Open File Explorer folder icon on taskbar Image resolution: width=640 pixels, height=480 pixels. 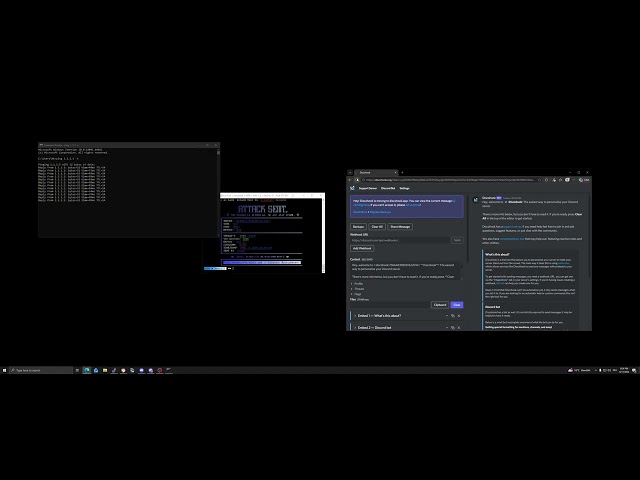tap(105, 370)
